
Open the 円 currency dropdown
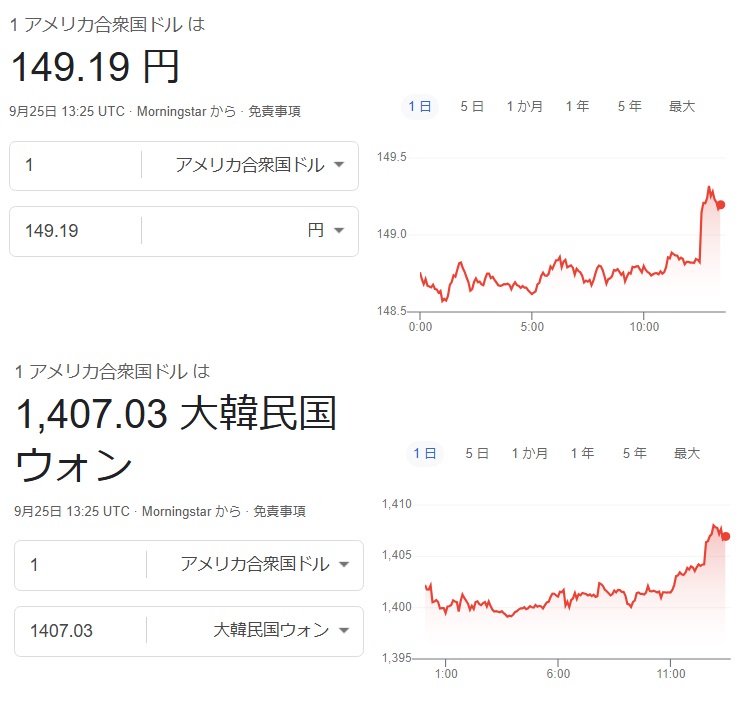pos(326,231)
